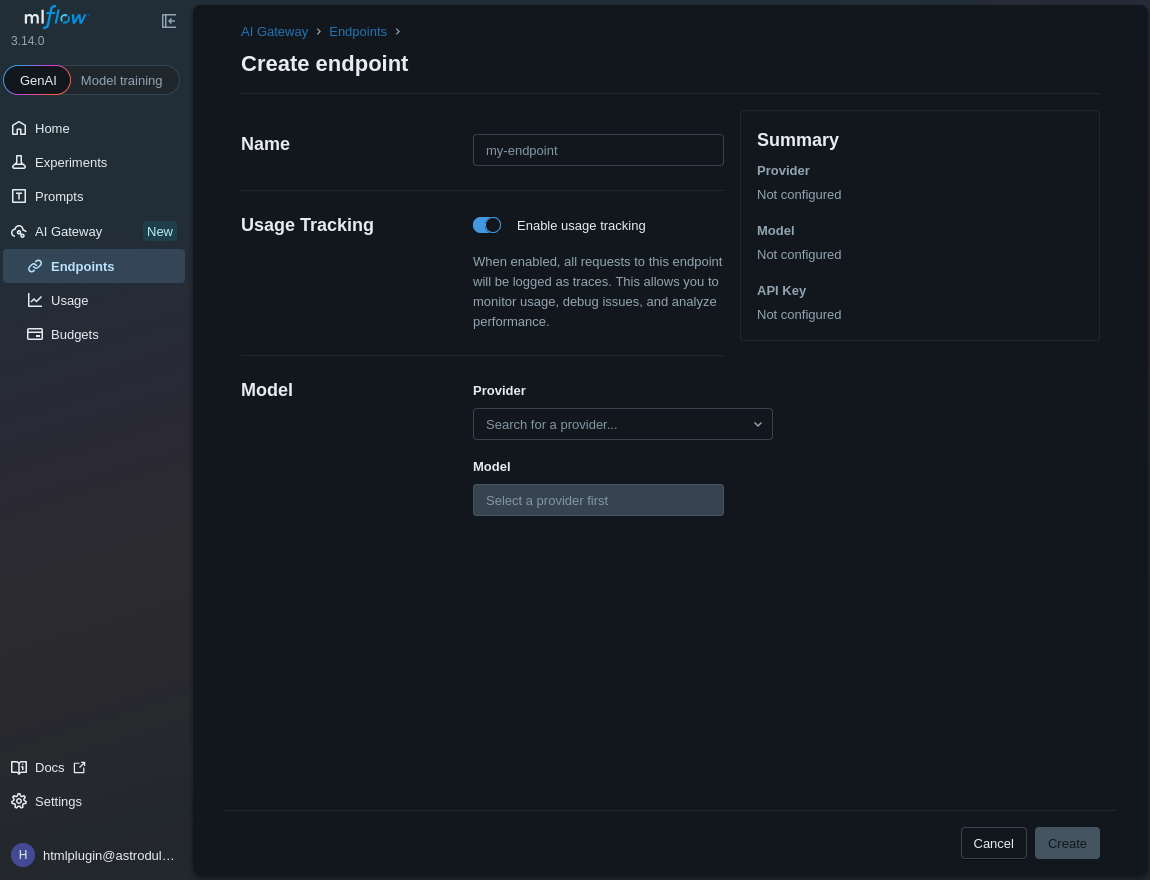Viewport: 1150px width, 880px height.
Task: Switch to the GenAI tab
Action: coord(37,80)
